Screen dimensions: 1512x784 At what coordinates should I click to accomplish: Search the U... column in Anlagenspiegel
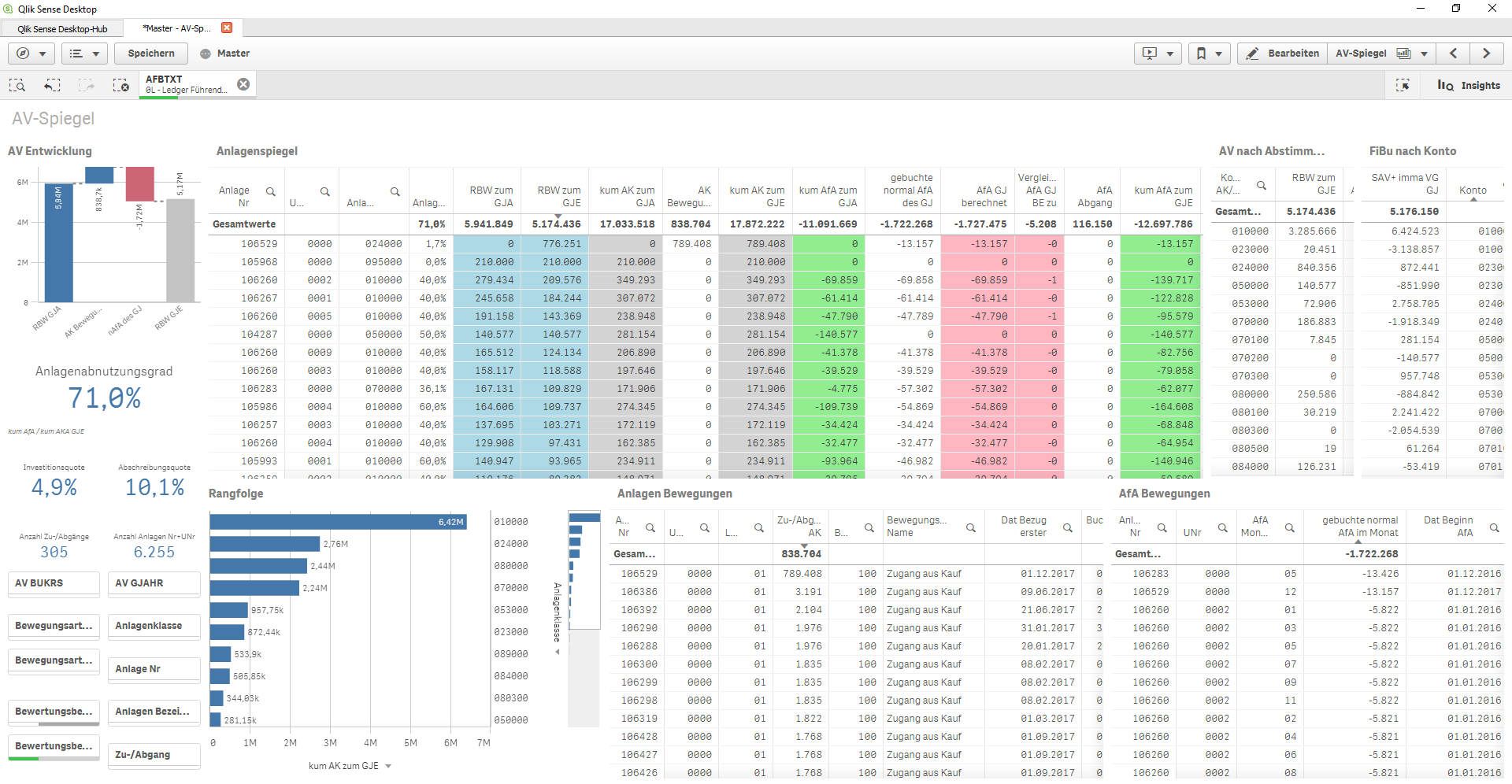click(x=324, y=191)
